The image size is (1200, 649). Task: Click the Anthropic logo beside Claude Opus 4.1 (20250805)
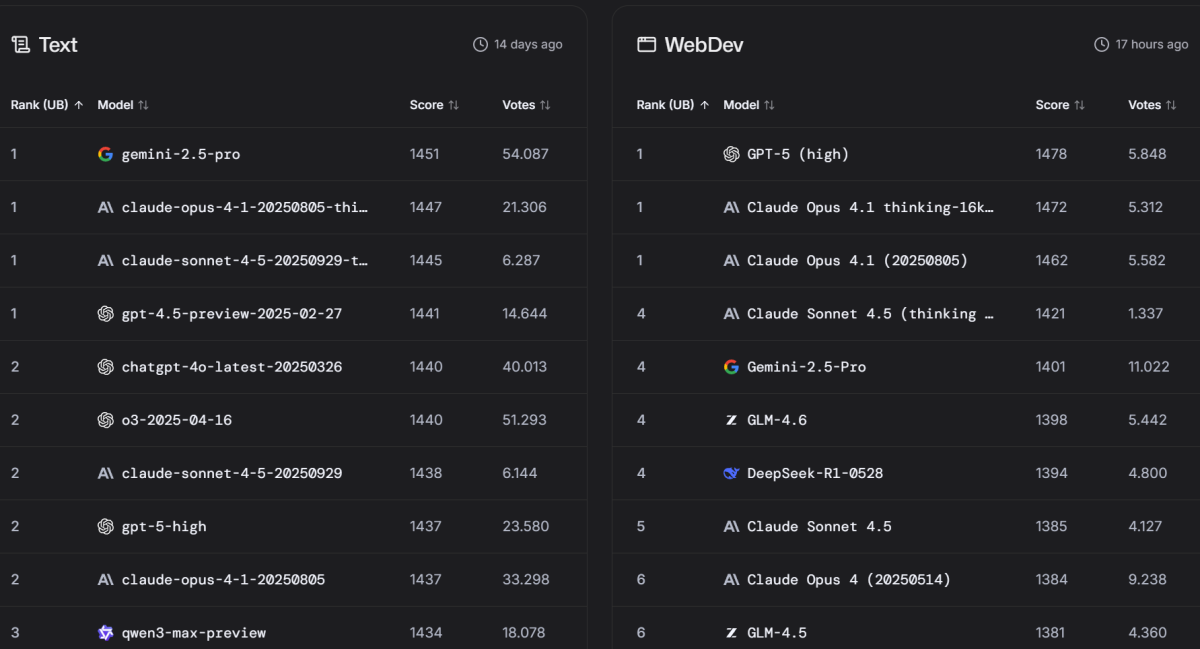731,260
